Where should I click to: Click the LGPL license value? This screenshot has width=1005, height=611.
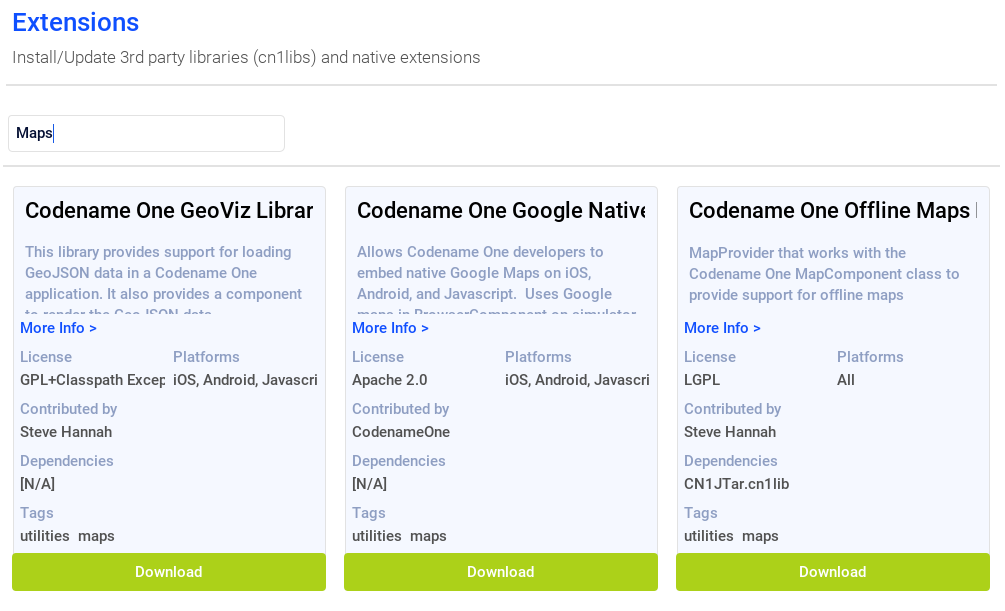point(702,380)
